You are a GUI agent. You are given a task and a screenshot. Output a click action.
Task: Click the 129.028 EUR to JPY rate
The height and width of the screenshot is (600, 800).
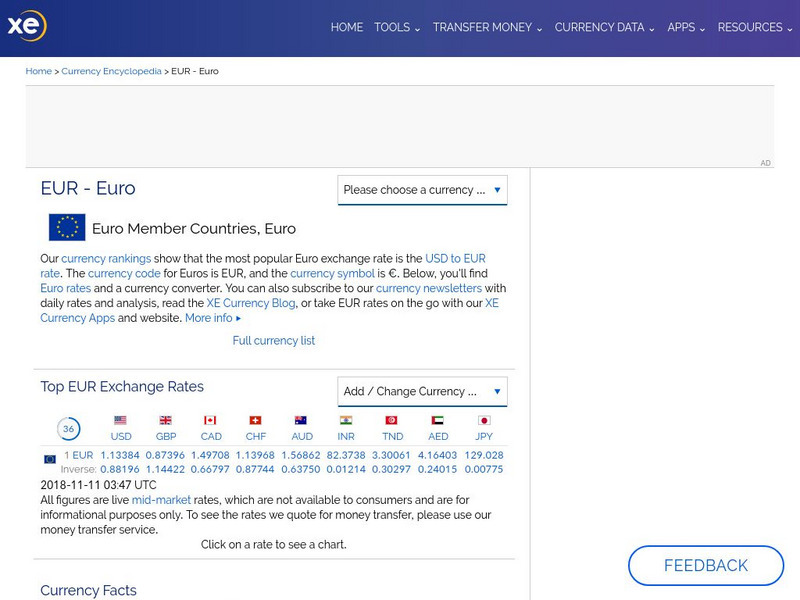pyautogui.click(x=484, y=455)
